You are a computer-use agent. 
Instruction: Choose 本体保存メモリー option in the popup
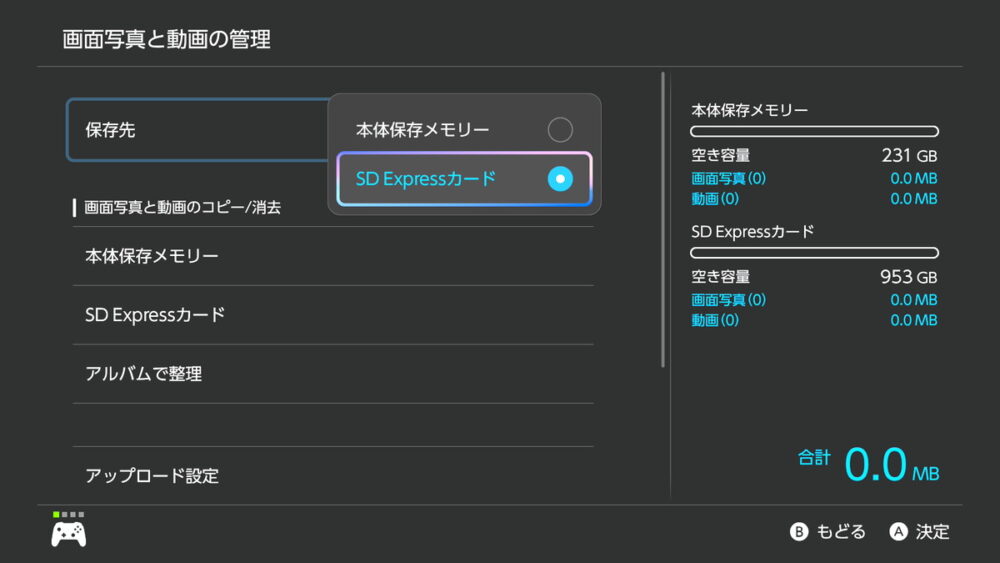point(423,130)
